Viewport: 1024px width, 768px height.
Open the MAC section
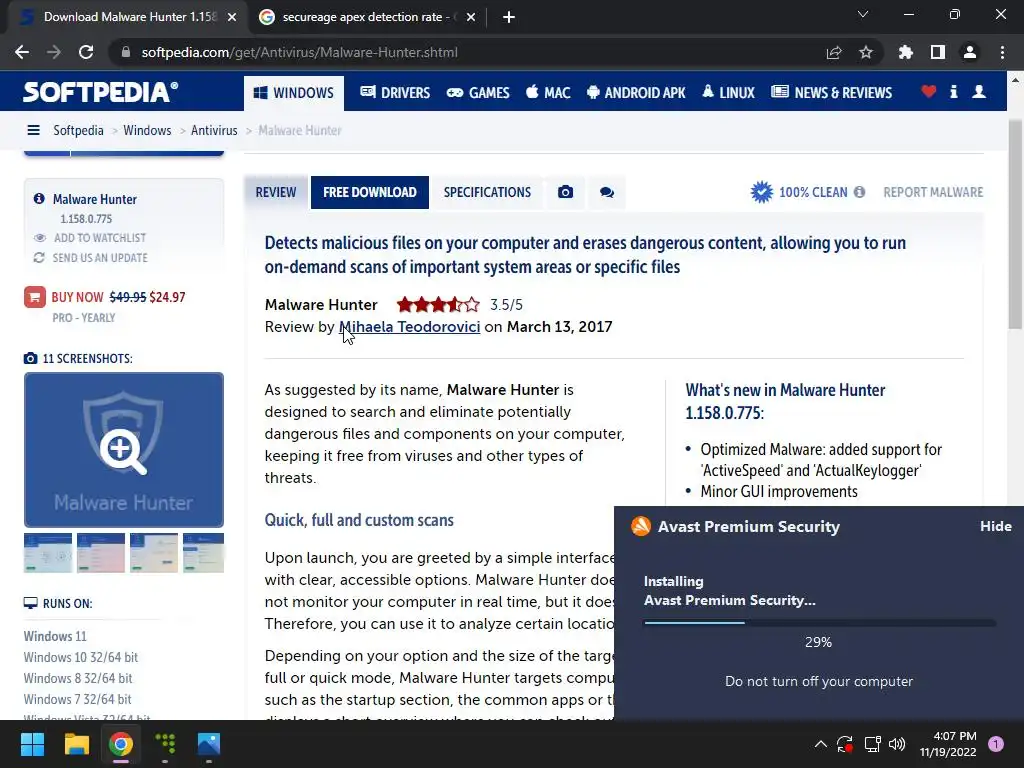(x=548, y=93)
